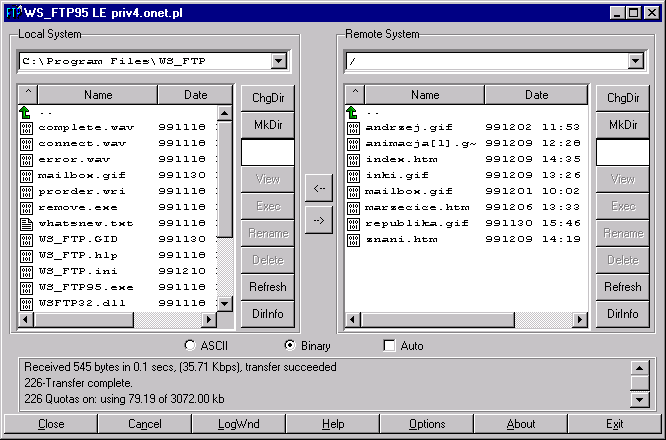Enable the Auto transfer mode checkbox

pos(390,346)
